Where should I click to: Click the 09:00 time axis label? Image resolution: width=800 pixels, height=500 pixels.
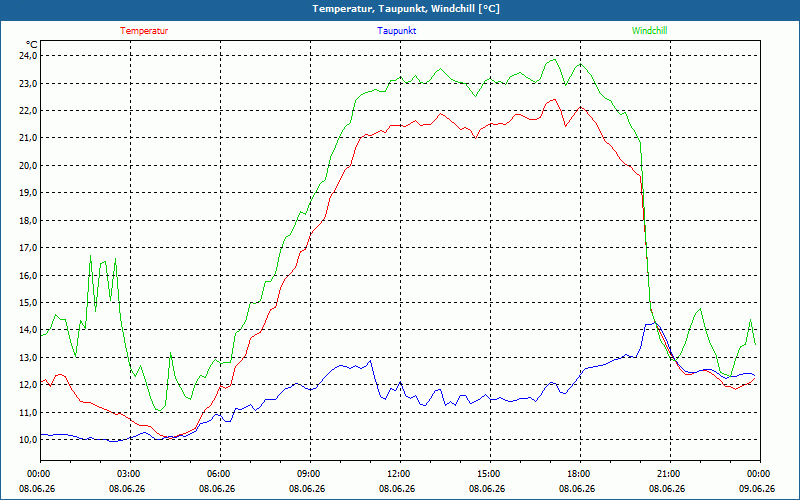310,474
